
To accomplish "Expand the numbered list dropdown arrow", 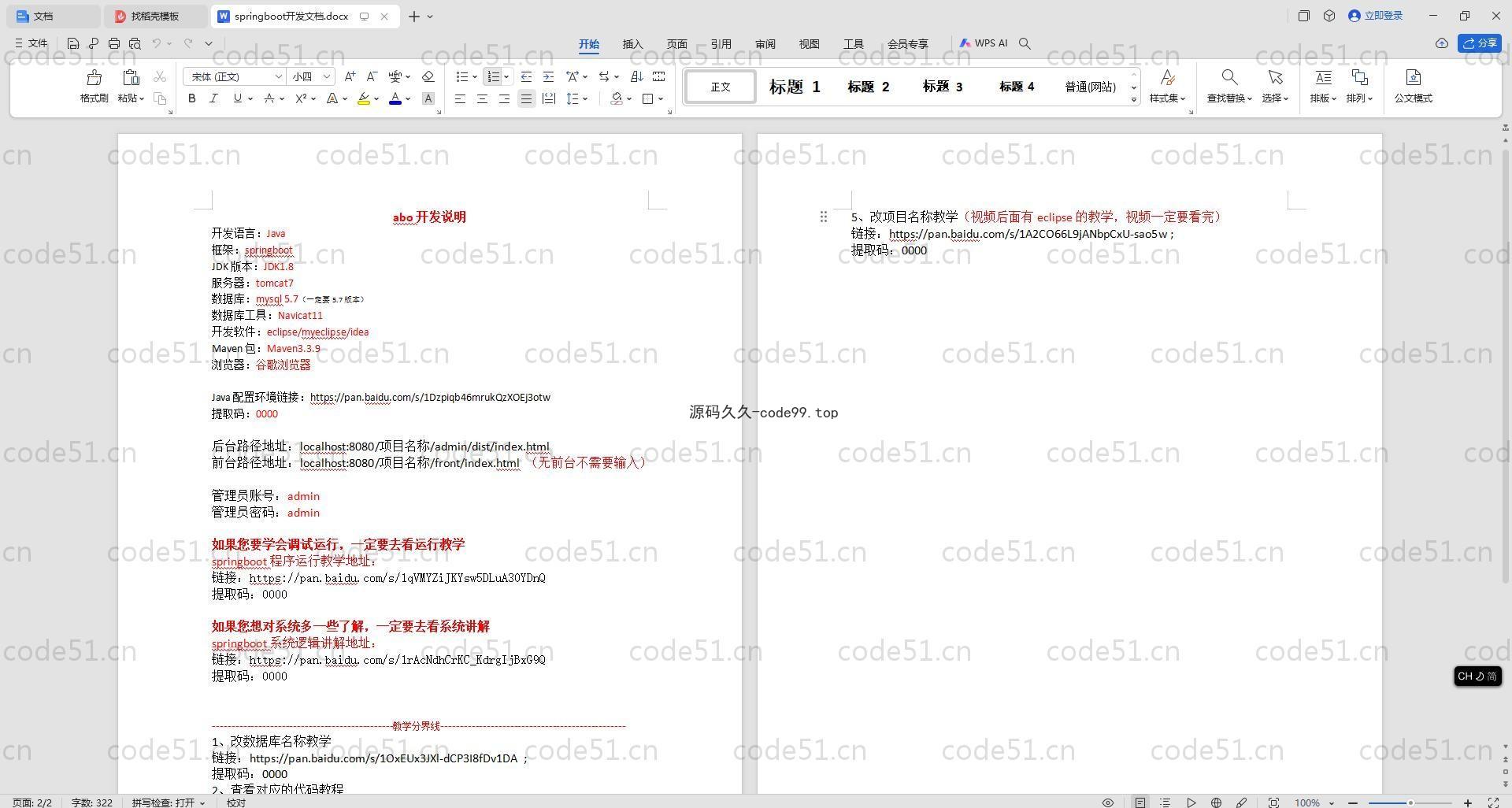I will pyautogui.click(x=506, y=76).
